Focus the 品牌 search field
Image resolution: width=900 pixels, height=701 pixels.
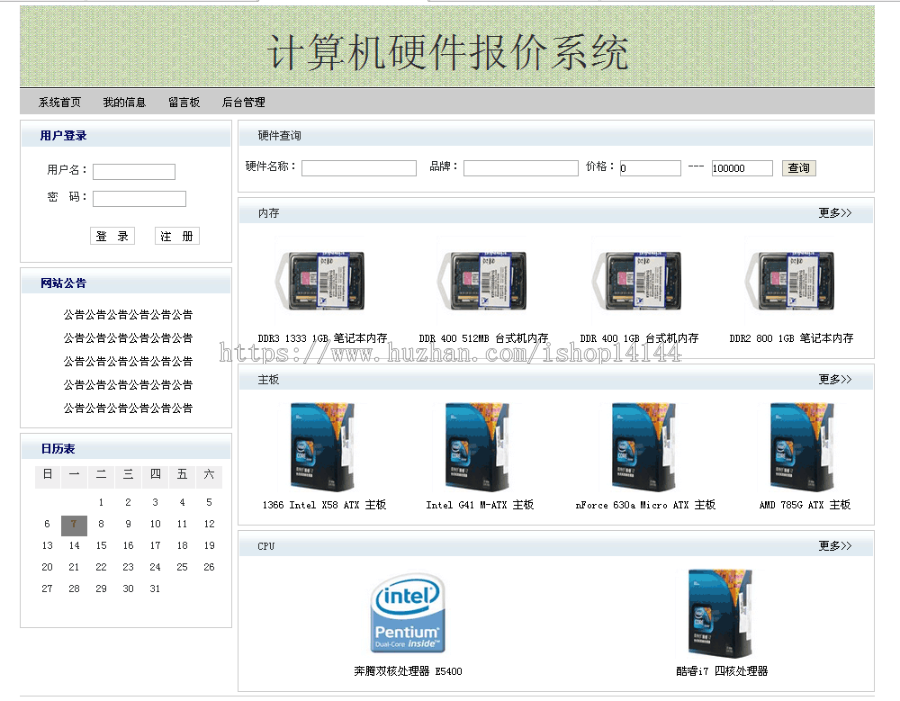(521, 168)
